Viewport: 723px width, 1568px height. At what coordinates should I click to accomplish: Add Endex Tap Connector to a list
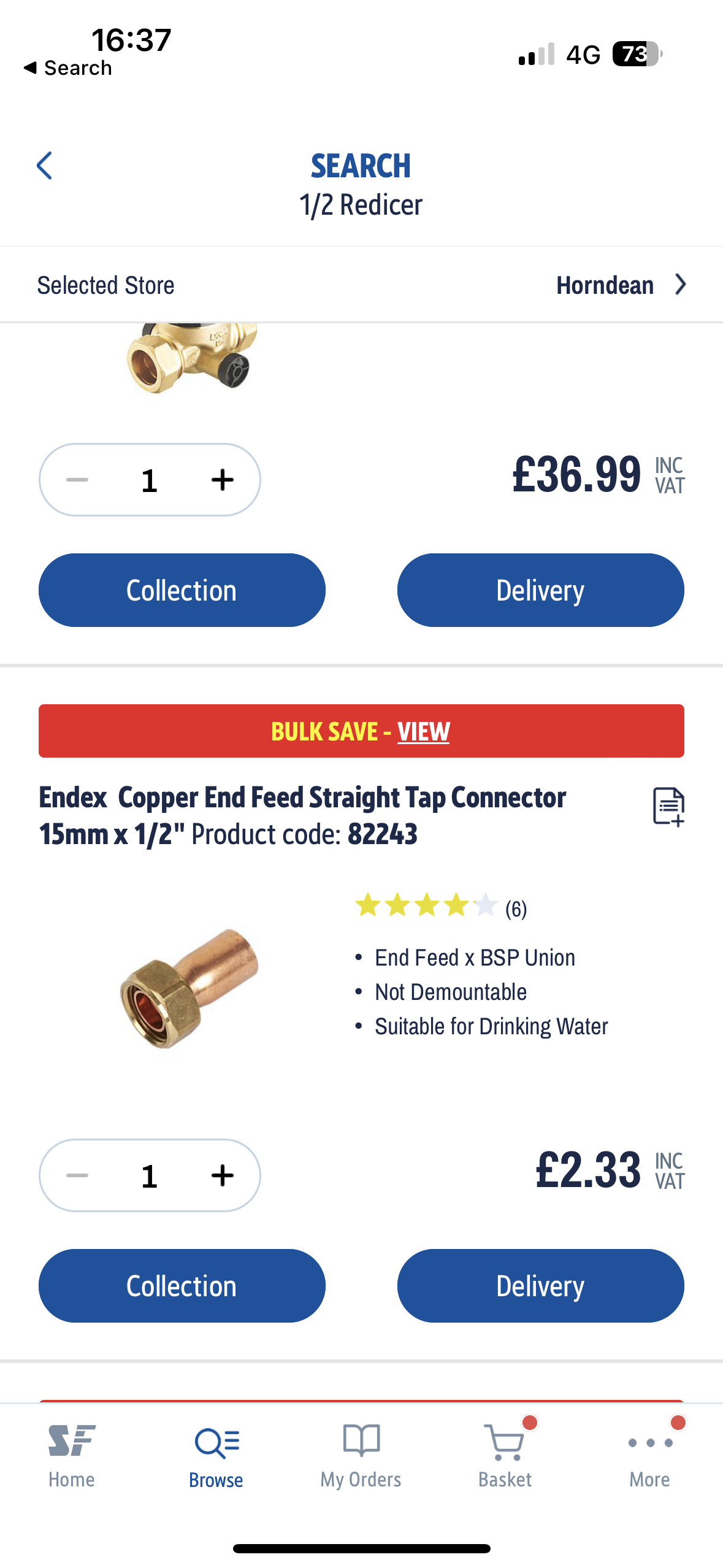click(668, 807)
